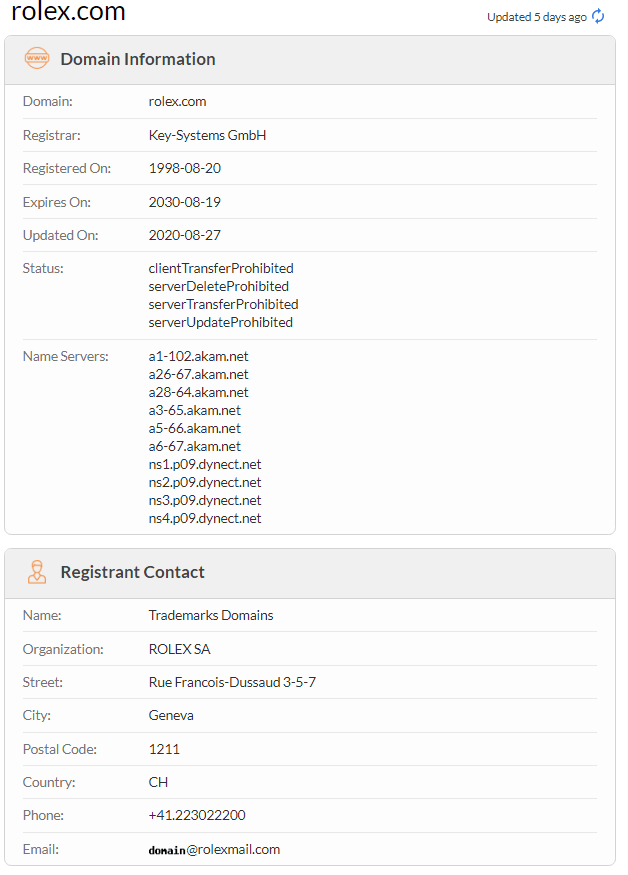The image size is (628, 875).
Task: Click the registrar name Key-Systems GmbH
Action: click(x=207, y=135)
